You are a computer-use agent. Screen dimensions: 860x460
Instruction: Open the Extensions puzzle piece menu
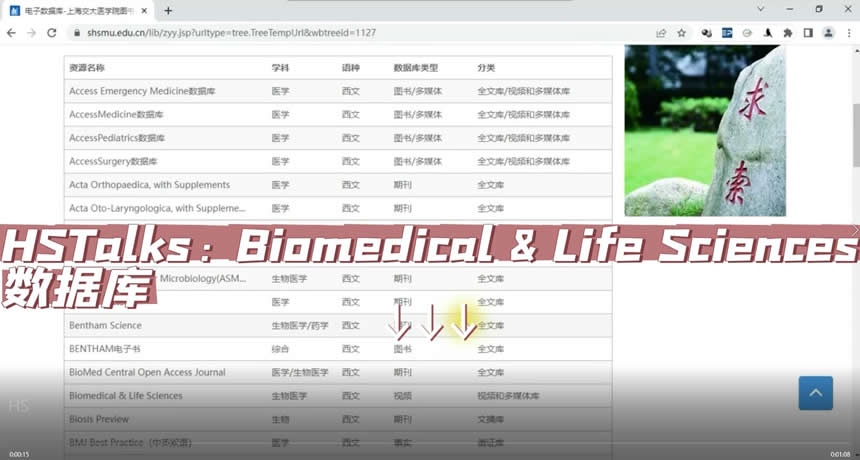(x=788, y=33)
